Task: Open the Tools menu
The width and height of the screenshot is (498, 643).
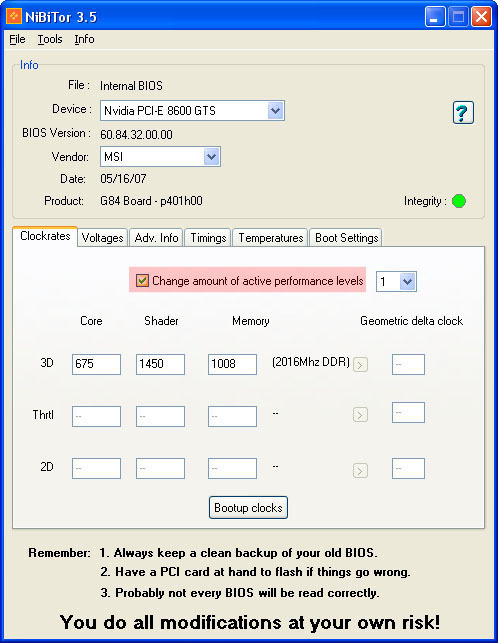Action: point(50,39)
